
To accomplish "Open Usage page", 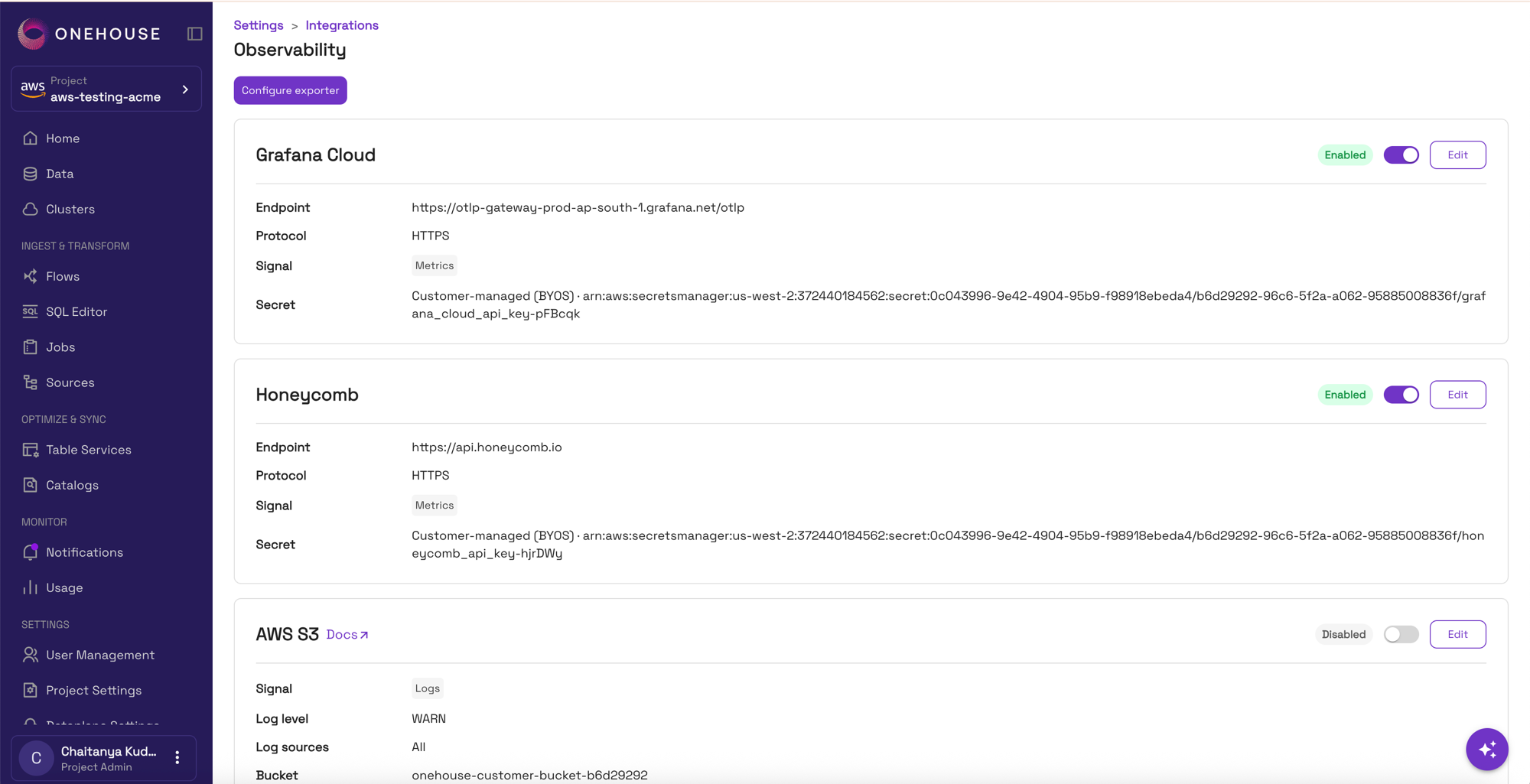I will pyautogui.click(x=64, y=587).
